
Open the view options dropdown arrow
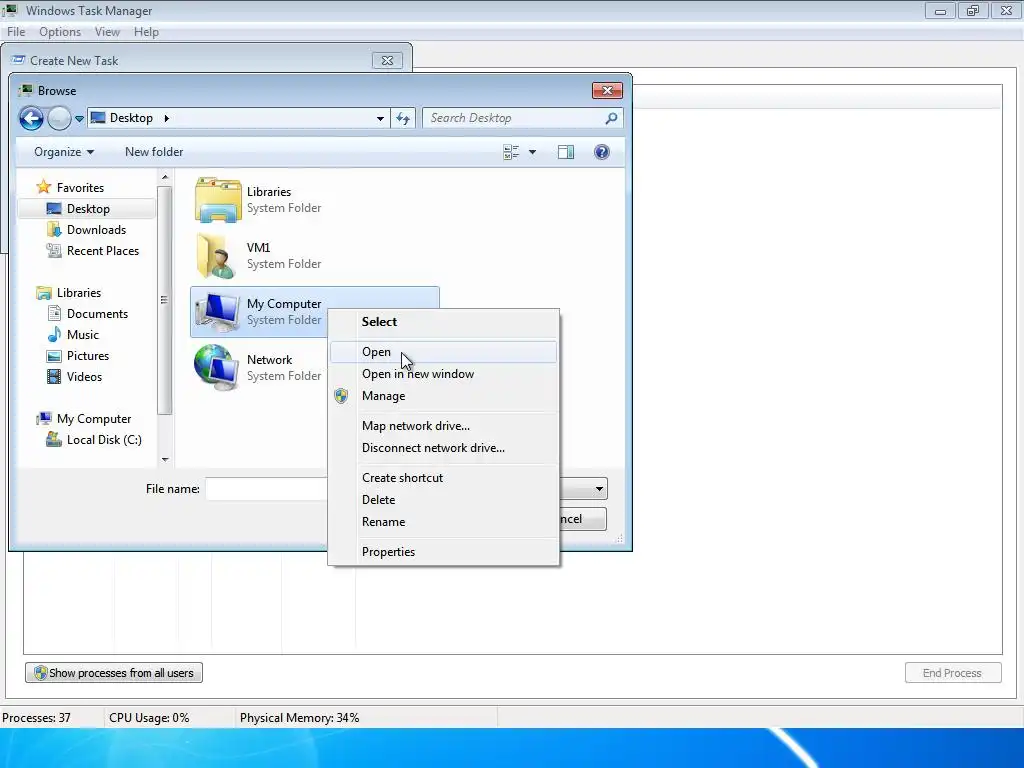(532, 152)
